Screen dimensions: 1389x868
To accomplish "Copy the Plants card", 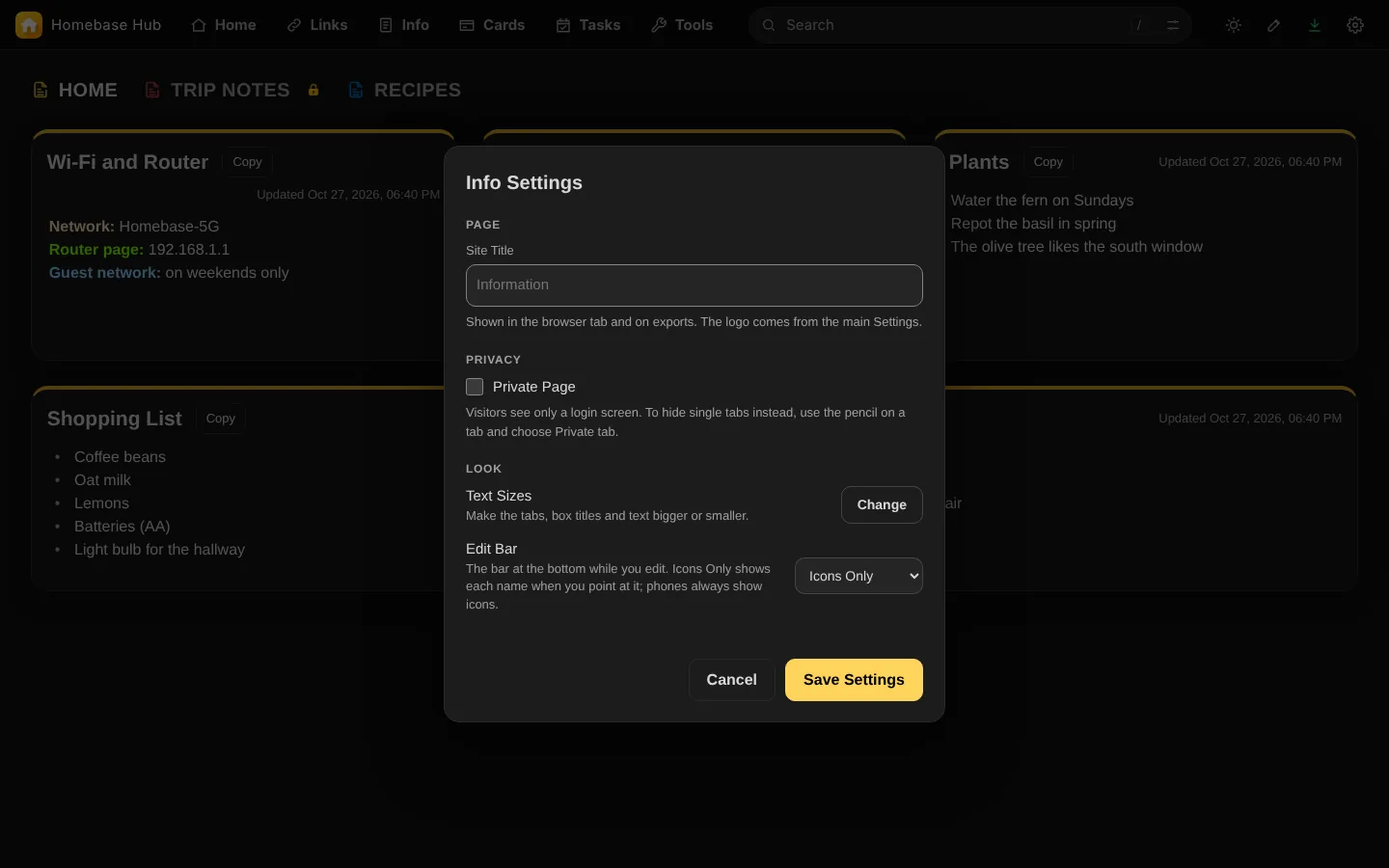I will pos(1048,162).
